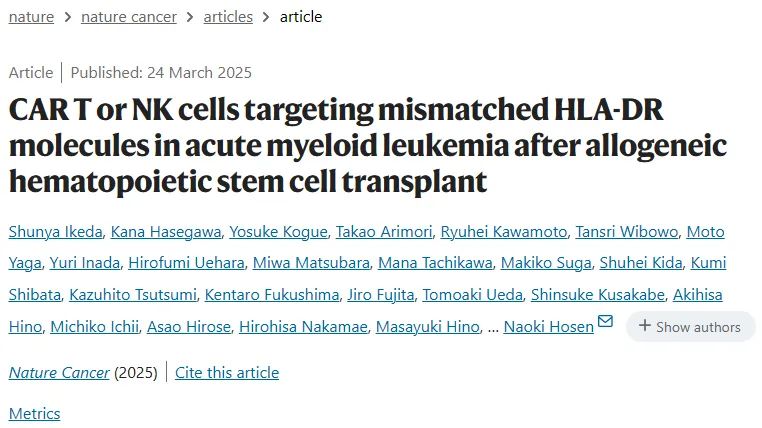
Task: Click the email envelope icon beside Naoki Hosen
Action: click(605, 322)
